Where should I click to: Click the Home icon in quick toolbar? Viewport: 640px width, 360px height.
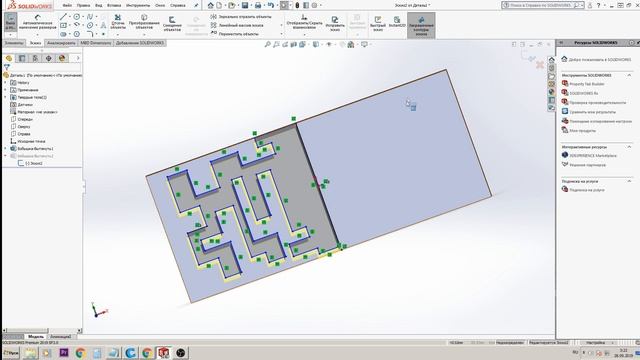(211, 5)
